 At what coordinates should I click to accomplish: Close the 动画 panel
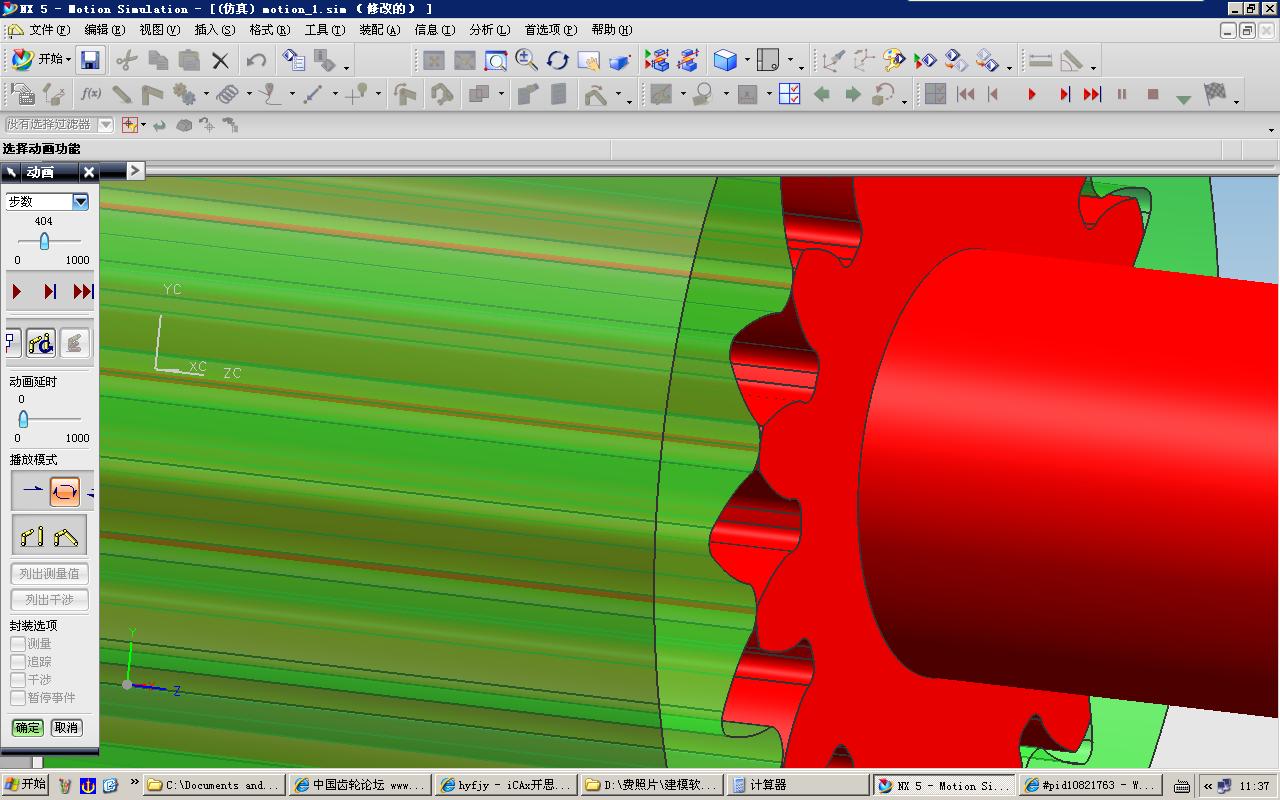pos(89,172)
